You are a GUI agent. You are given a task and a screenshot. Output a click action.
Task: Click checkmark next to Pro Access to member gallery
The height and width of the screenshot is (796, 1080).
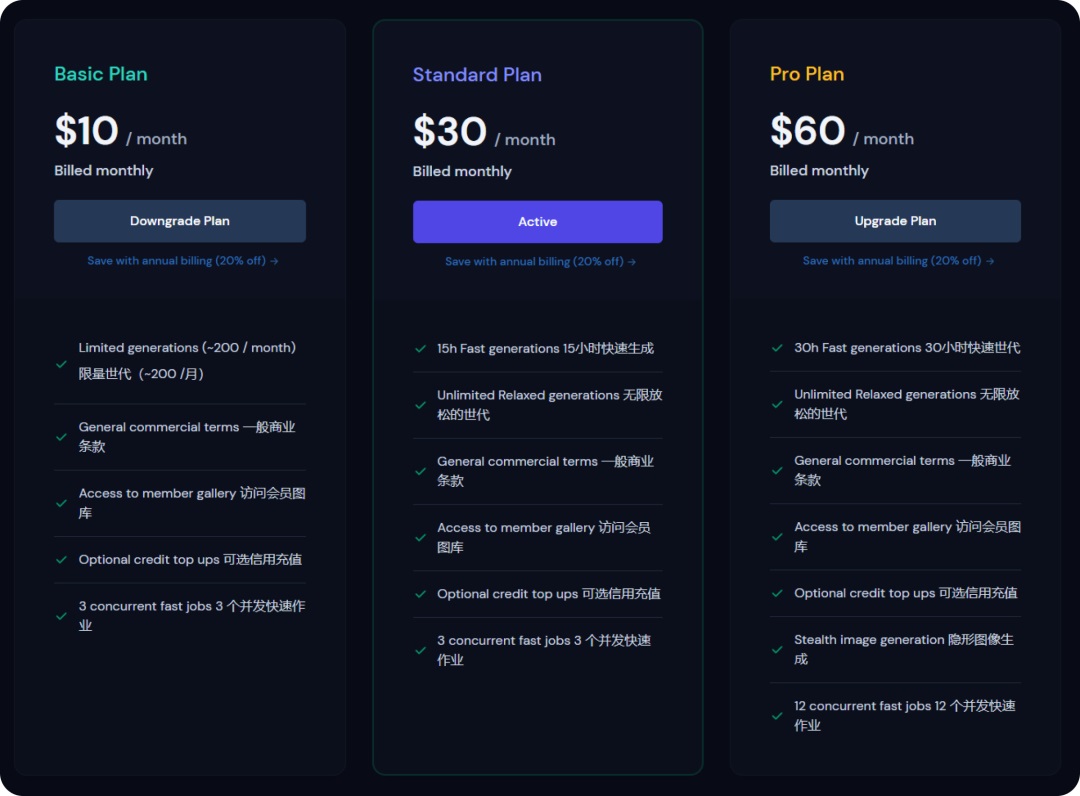coord(777,536)
